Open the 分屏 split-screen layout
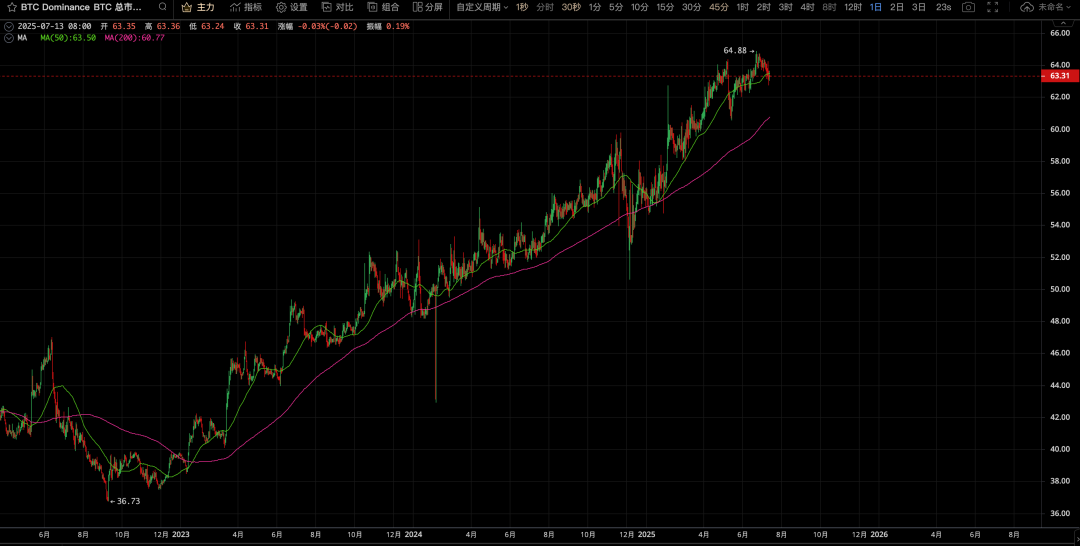 coord(428,8)
